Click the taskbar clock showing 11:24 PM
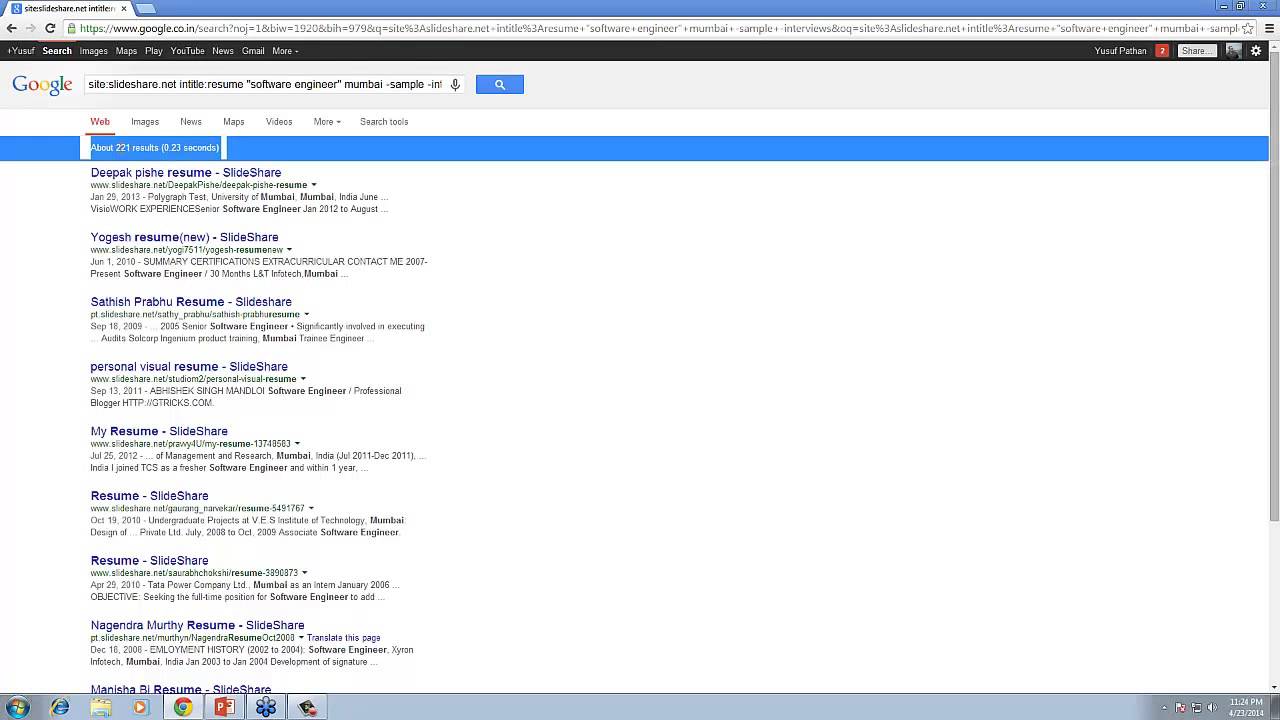1280x720 pixels. (1245, 707)
